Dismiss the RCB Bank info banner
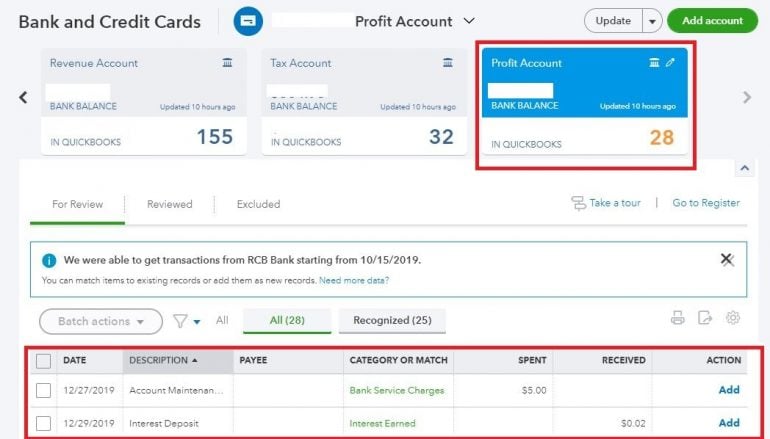 tap(727, 259)
